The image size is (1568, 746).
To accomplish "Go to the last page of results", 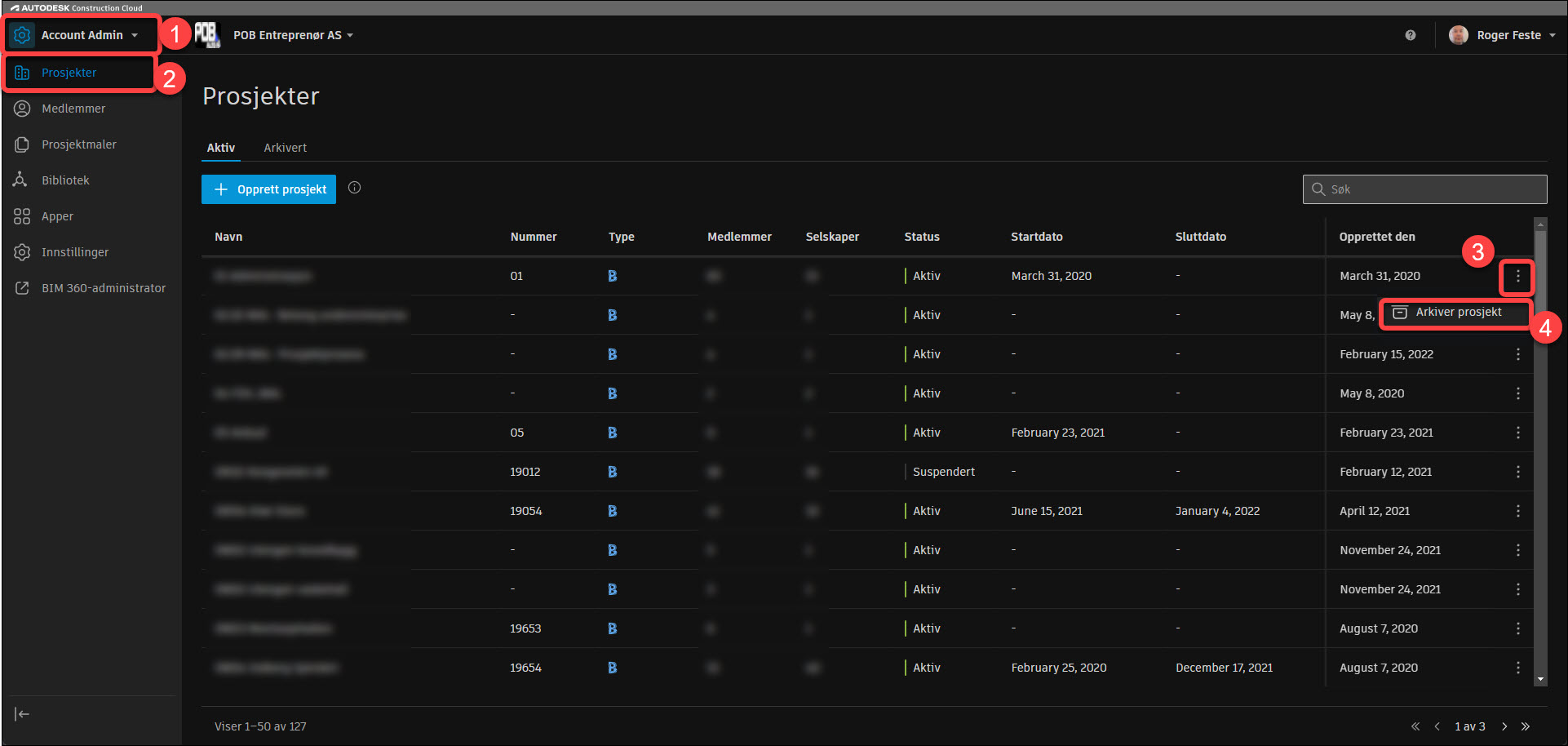I will 1526,726.
